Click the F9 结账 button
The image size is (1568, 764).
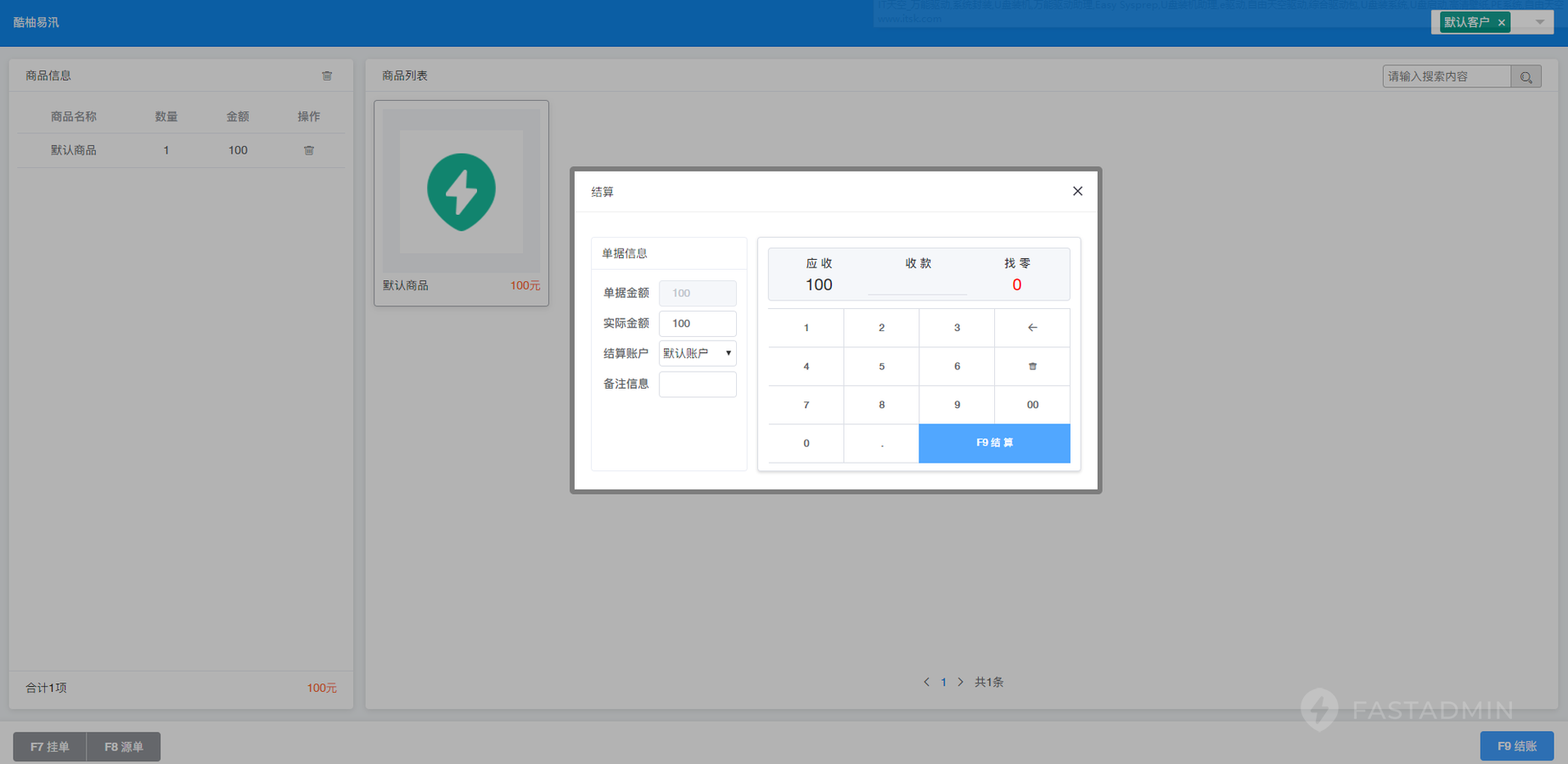tap(1516, 746)
